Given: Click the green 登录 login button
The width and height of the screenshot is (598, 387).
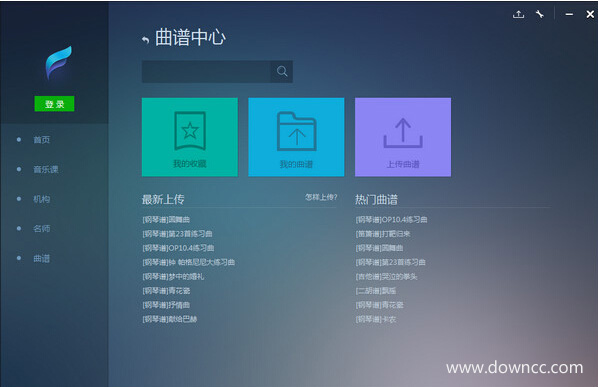Looking at the screenshot, I should (x=54, y=104).
